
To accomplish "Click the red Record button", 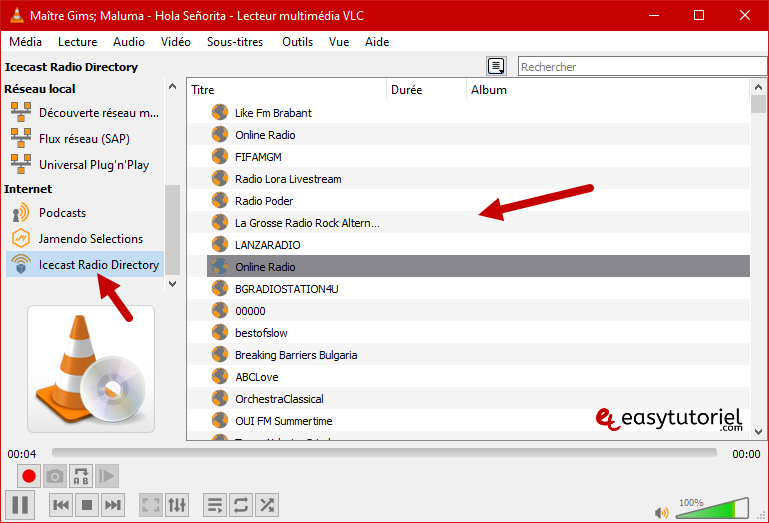I will point(29,476).
